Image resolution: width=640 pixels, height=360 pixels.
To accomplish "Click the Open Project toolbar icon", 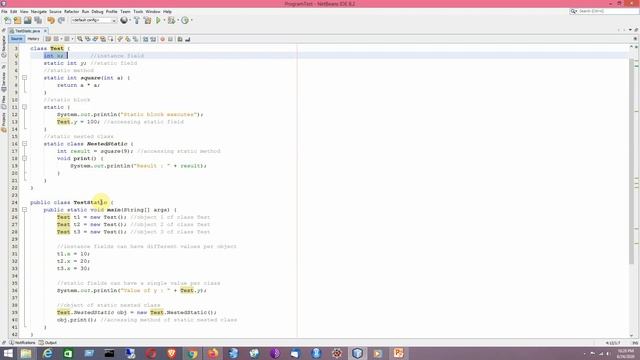I will pos(27,20).
